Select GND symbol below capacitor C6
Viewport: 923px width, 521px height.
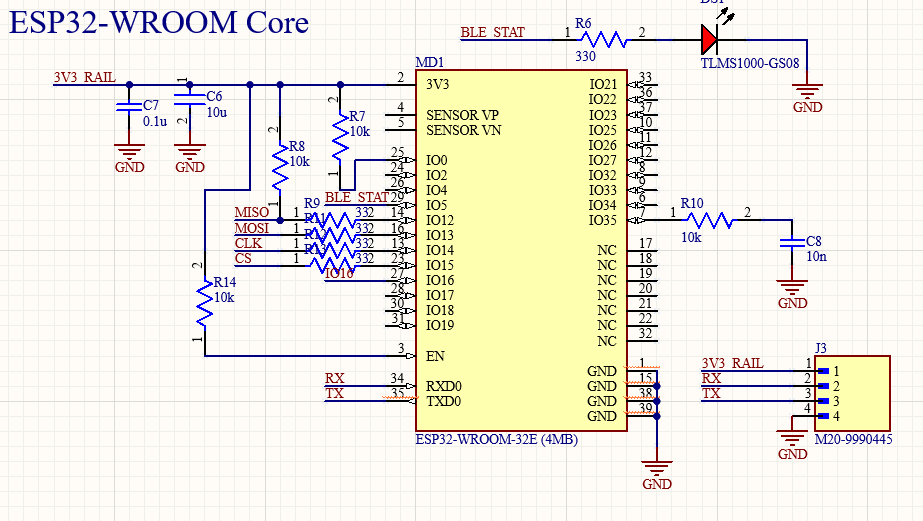pos(190,160)
